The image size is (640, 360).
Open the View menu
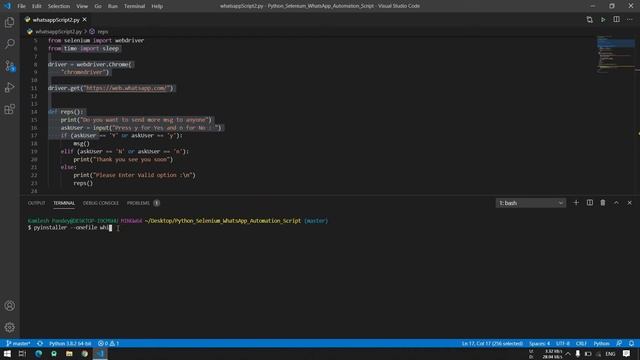pyautogui.click(x=82, y=6)
